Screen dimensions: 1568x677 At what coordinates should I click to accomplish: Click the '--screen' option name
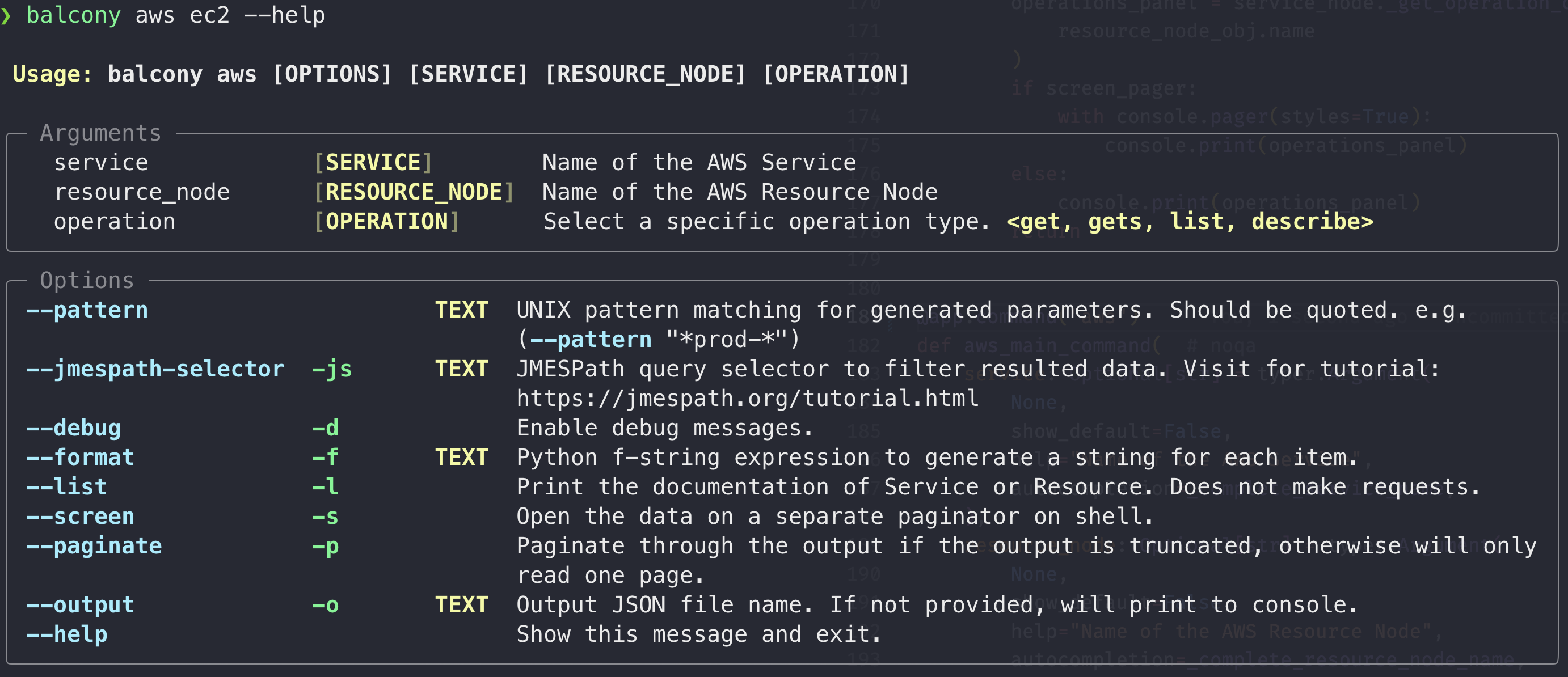[x=81, y=517]
